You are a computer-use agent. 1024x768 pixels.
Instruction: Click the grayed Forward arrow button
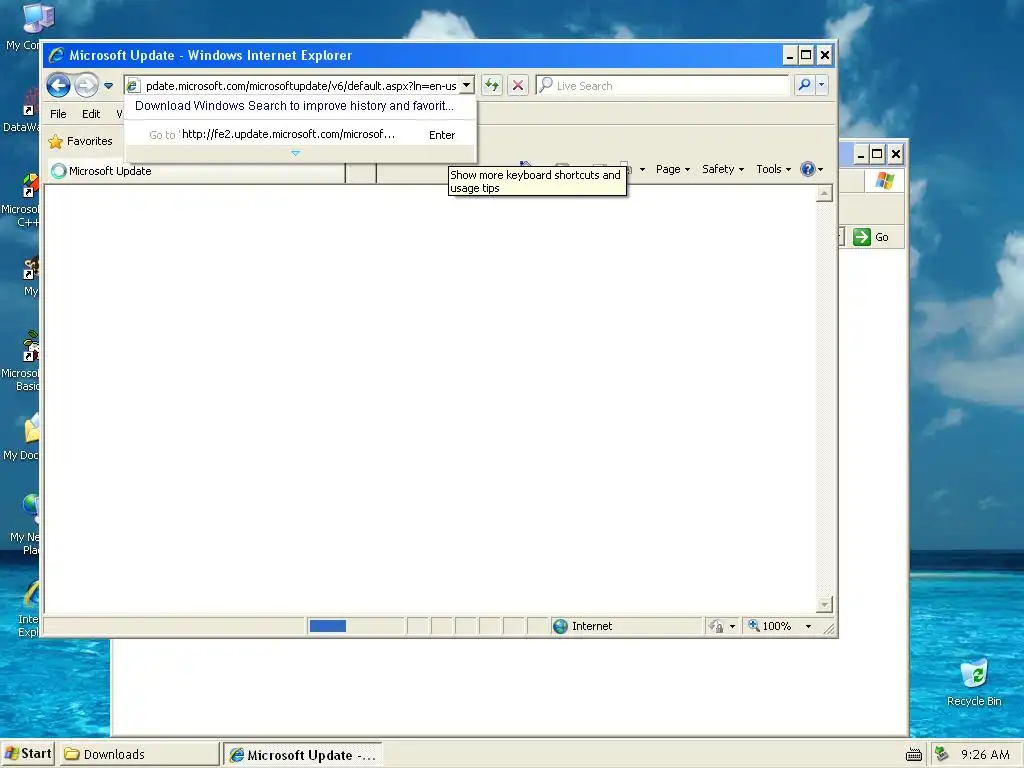point(86,85)
